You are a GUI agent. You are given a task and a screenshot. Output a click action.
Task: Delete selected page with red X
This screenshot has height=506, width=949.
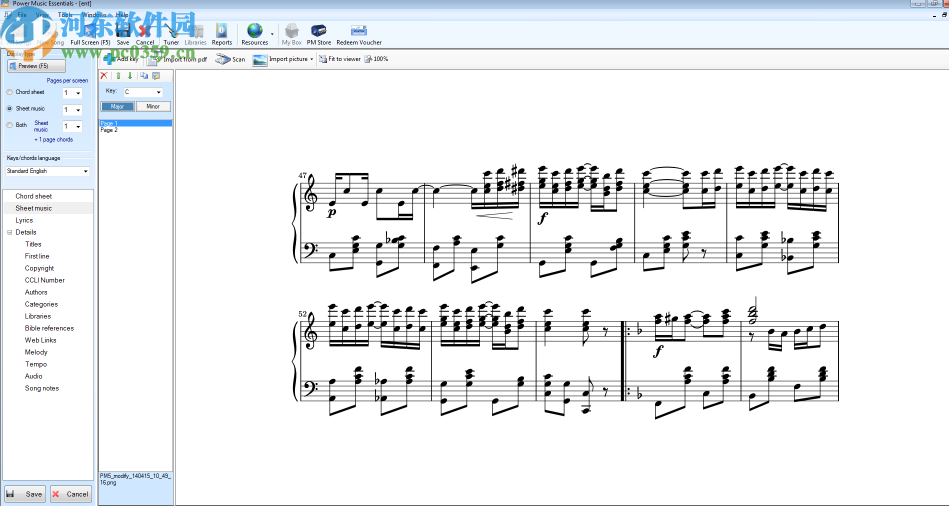click(104, 76)
